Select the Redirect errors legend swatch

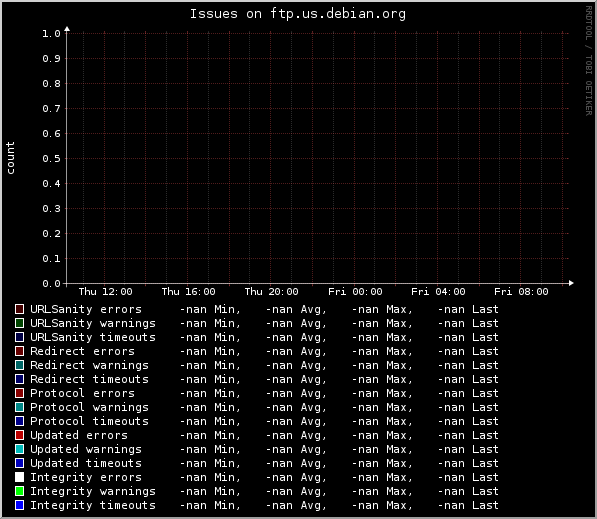19,351
